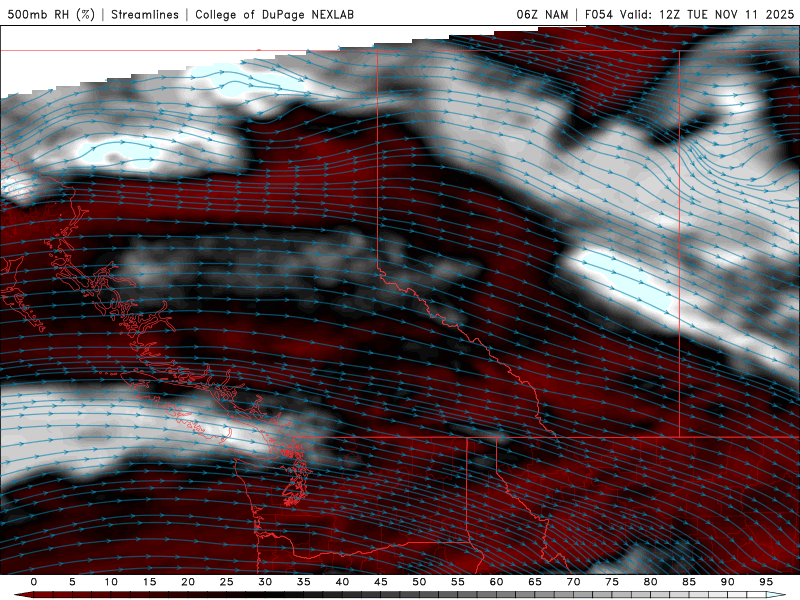The width and height of the screenshot is (800, 600).
Task: Select the "Streamlines" label in header
Action: pyautogui.click(x=145, y=14)
